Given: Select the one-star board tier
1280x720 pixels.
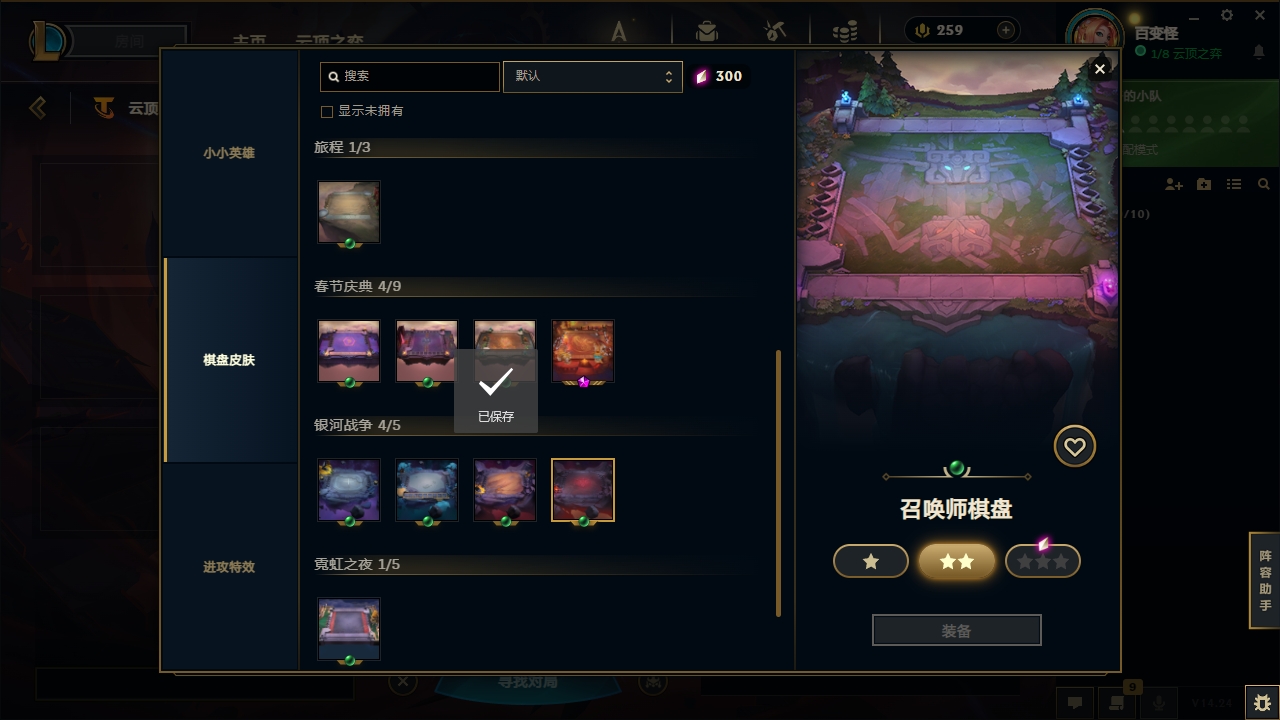Looking at the screenshot, I should pyautogui.click(x=871, y=562).
